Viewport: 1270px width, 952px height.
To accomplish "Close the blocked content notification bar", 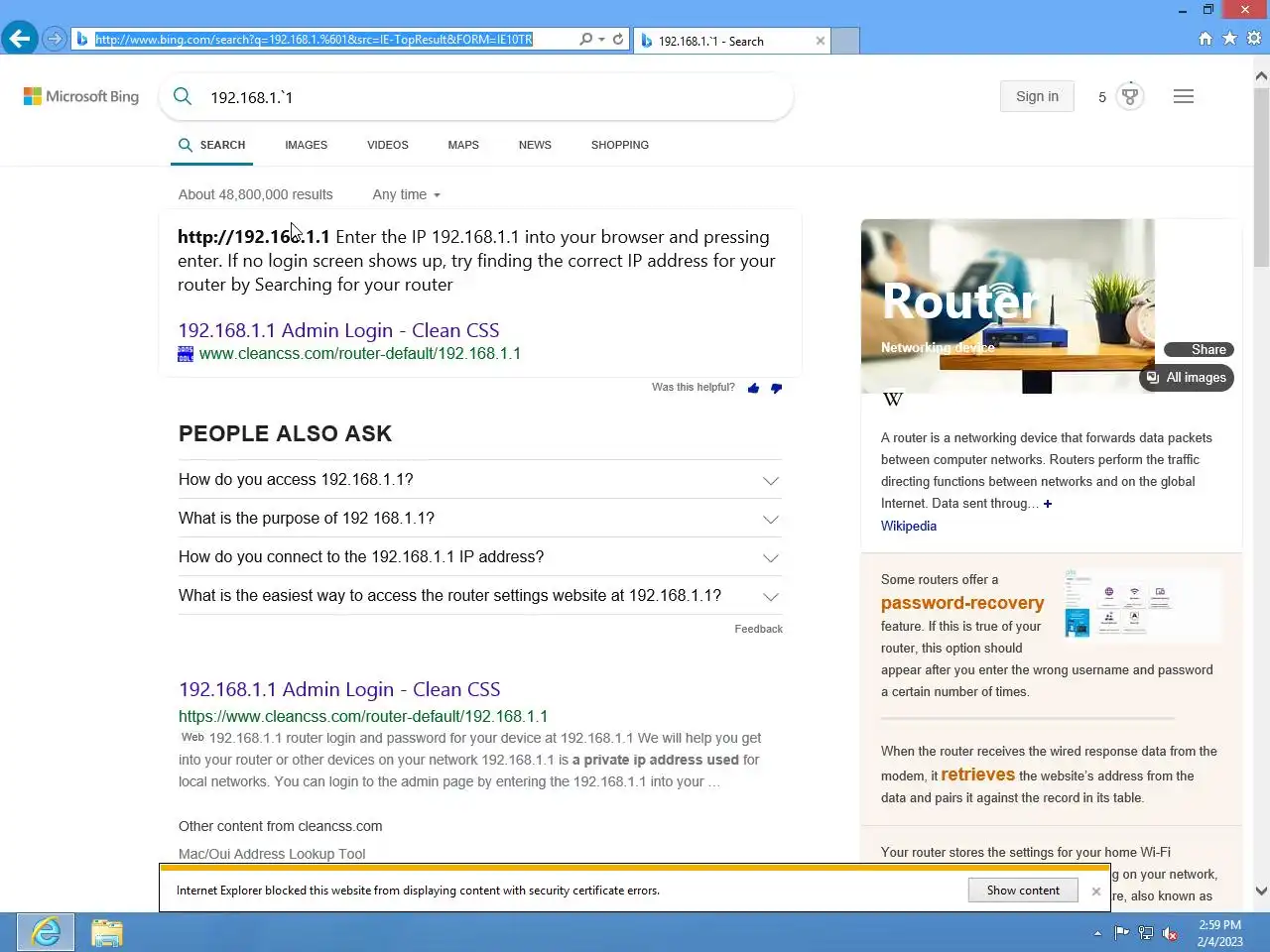I will pyautogui.click(x=1096, y=891).
